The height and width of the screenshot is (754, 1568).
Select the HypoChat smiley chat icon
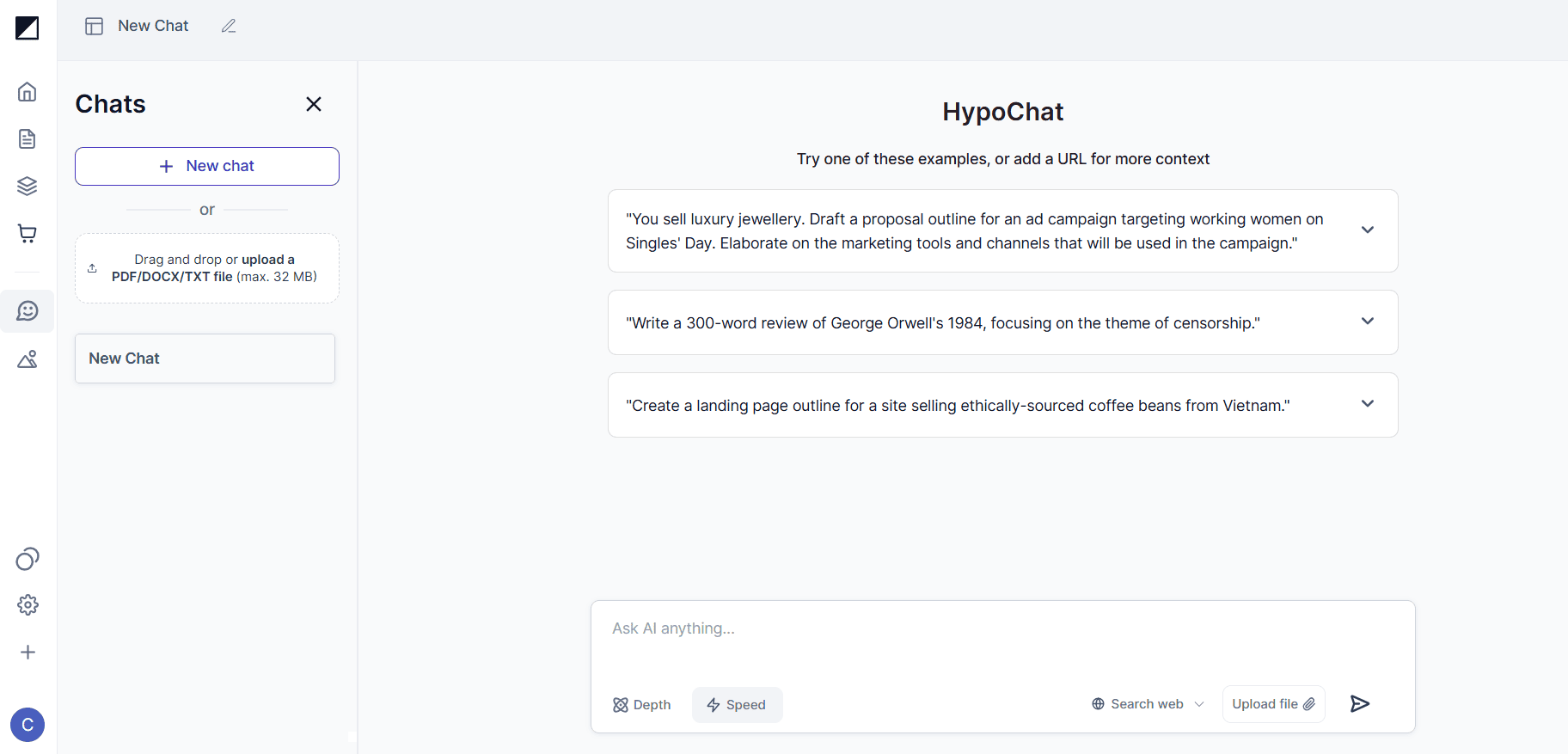coord(28,311)
